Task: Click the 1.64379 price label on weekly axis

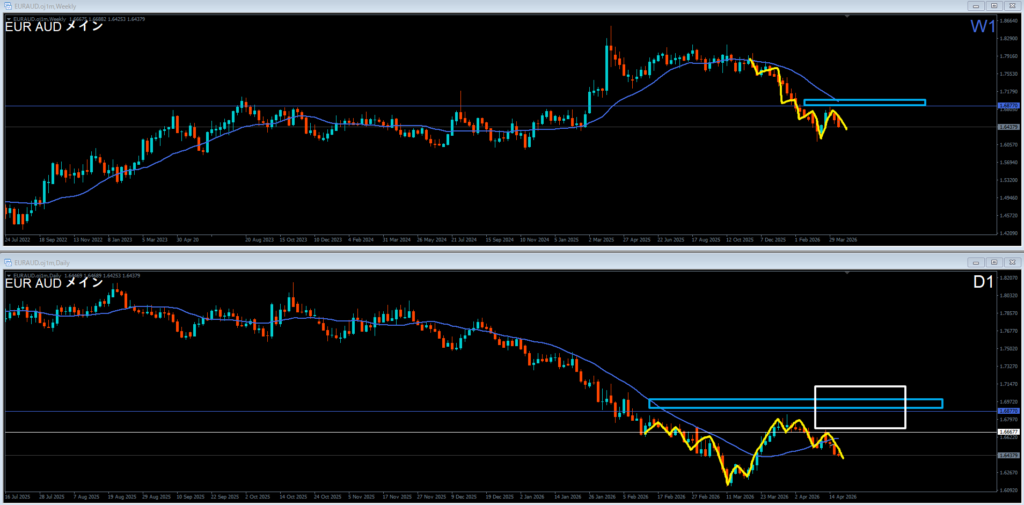Action: tap(1008, 127)
